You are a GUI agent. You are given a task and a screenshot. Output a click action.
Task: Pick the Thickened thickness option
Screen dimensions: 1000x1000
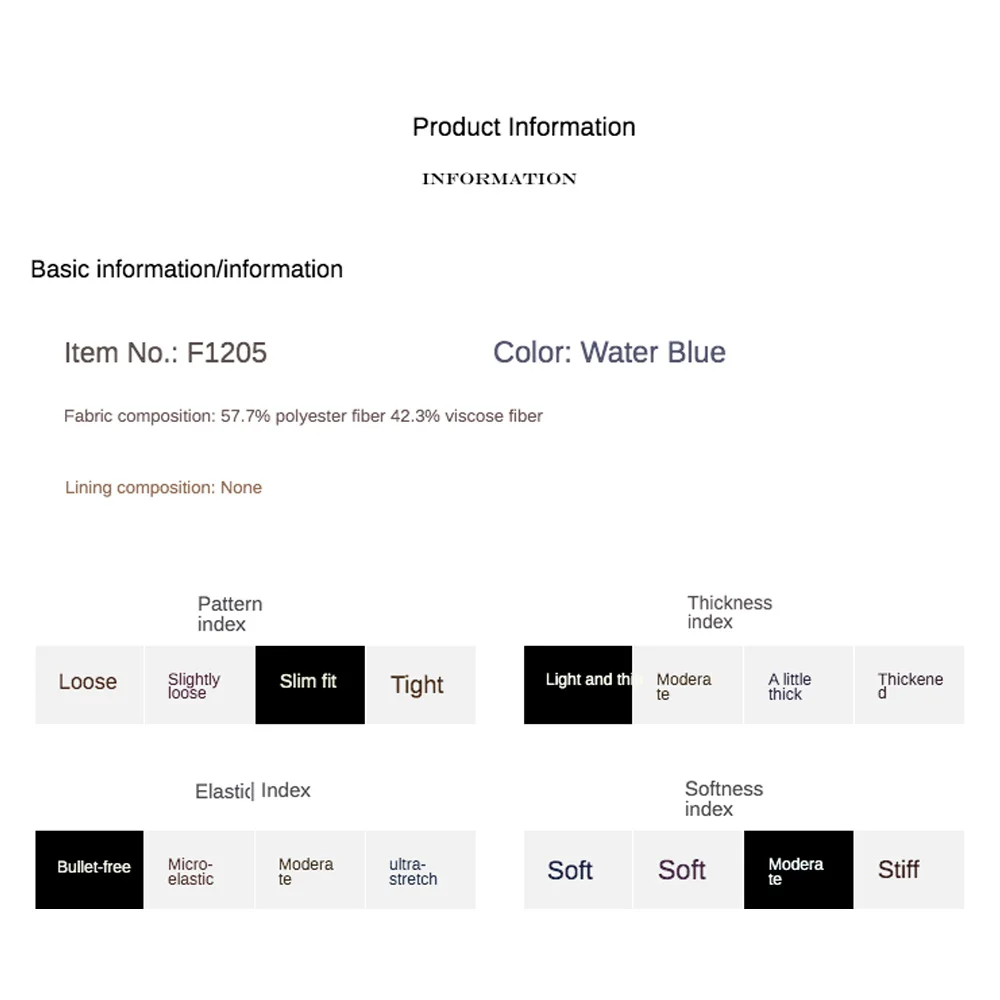point(909,684)
